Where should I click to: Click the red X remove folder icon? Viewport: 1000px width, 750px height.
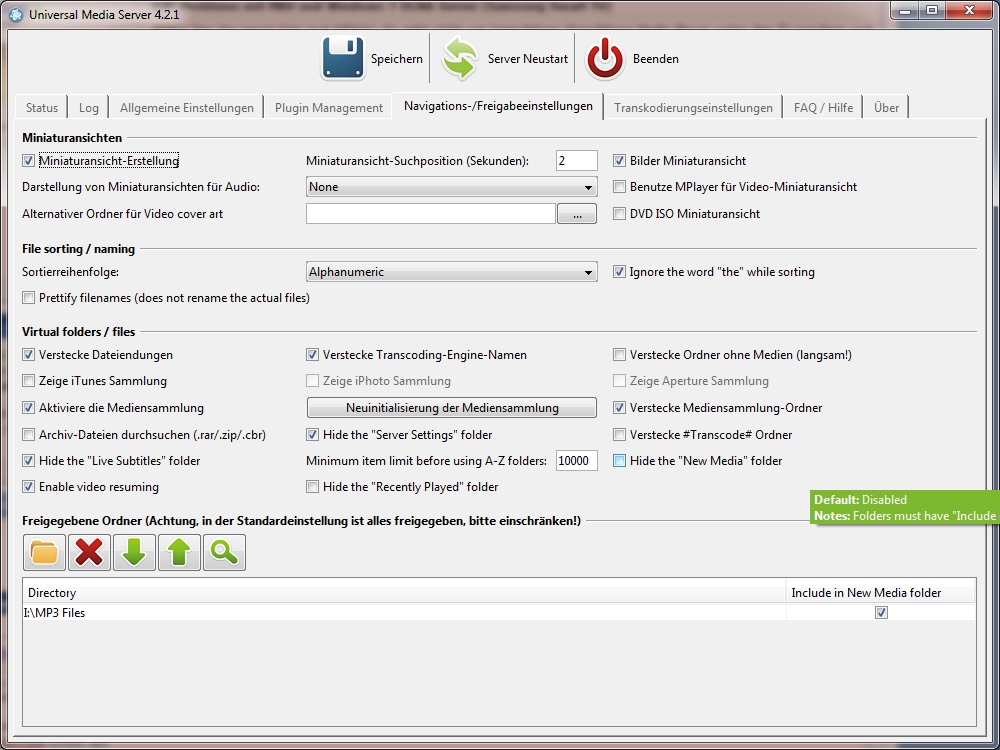click(89, 552)
